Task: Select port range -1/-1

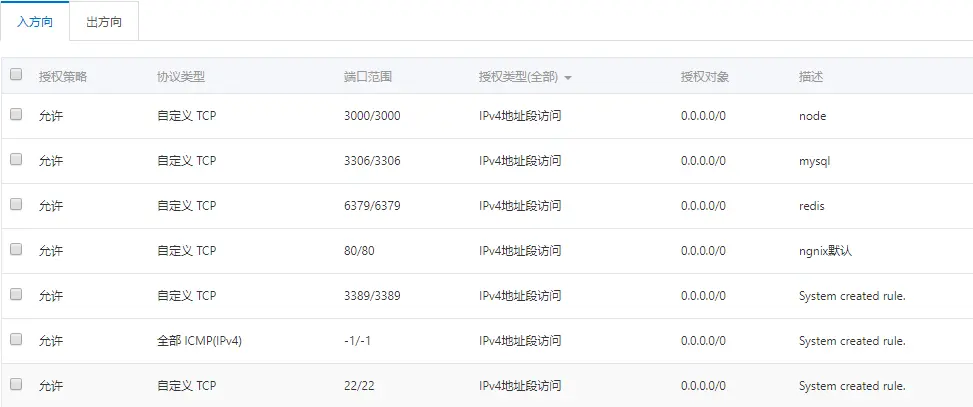Action: coord(358,341)
